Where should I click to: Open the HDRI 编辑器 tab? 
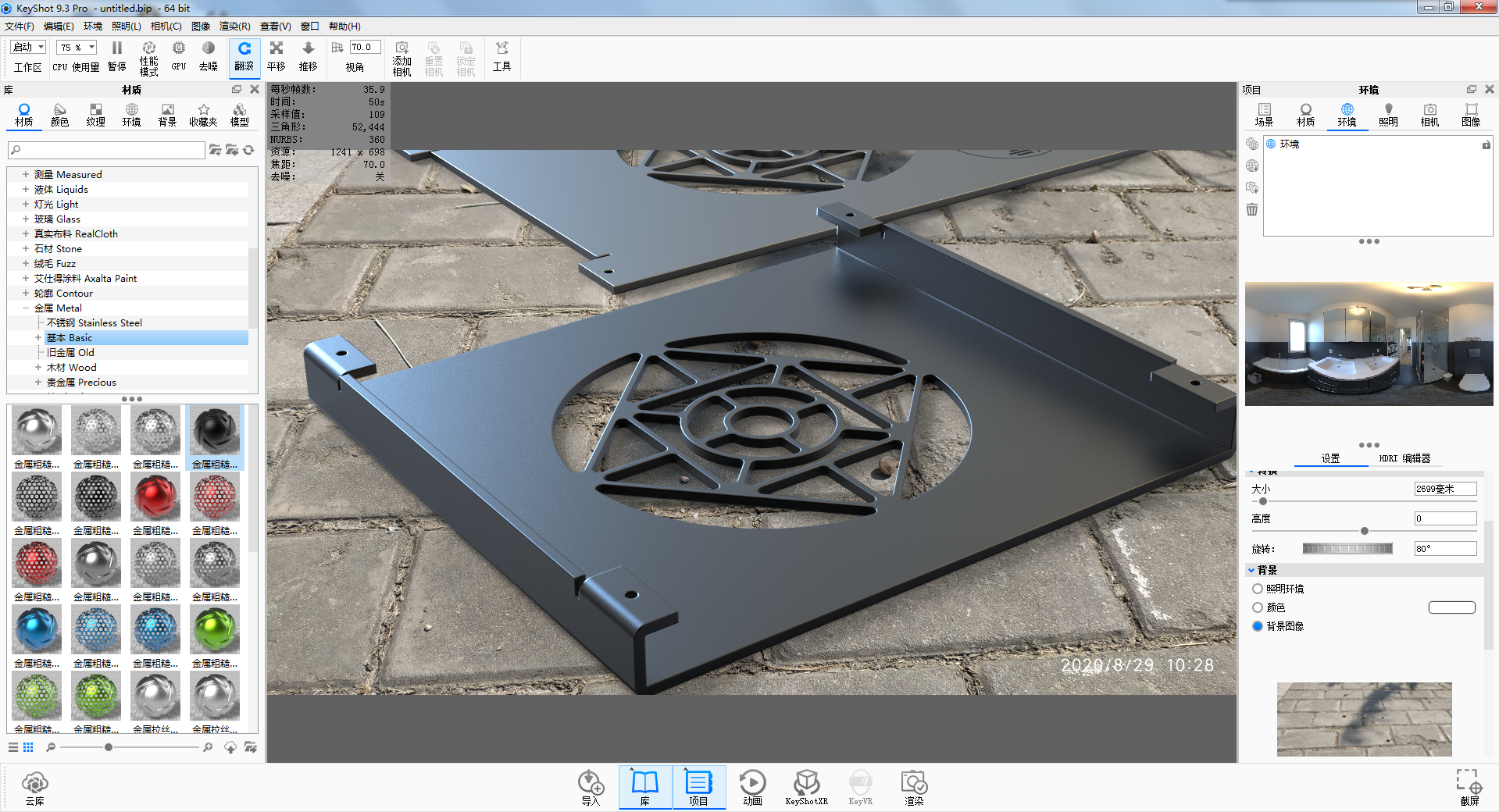click(x=1404, y=458)
